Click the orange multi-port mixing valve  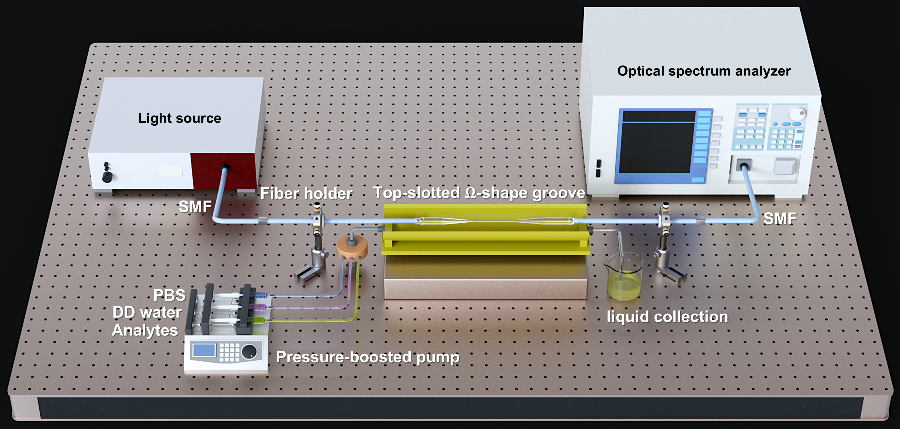click(352, 245)
